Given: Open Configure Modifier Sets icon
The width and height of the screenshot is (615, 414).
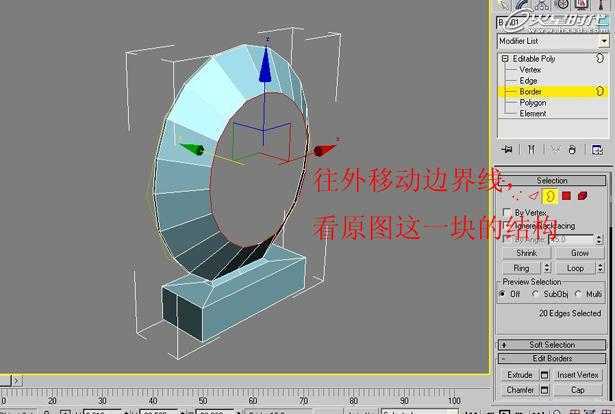Looking at the screenshot, I should 597,150.
